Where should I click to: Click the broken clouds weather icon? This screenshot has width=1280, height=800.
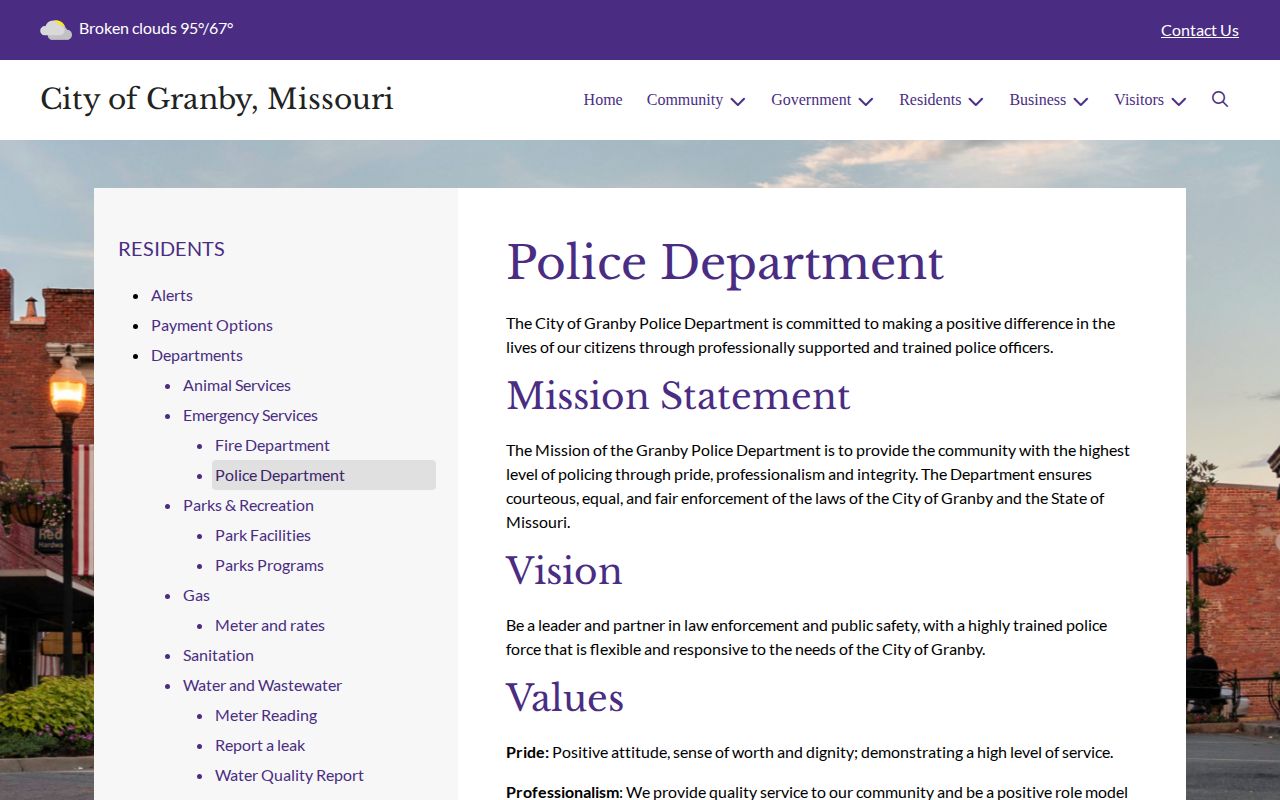pyautogui.click(x=56, y=30)
